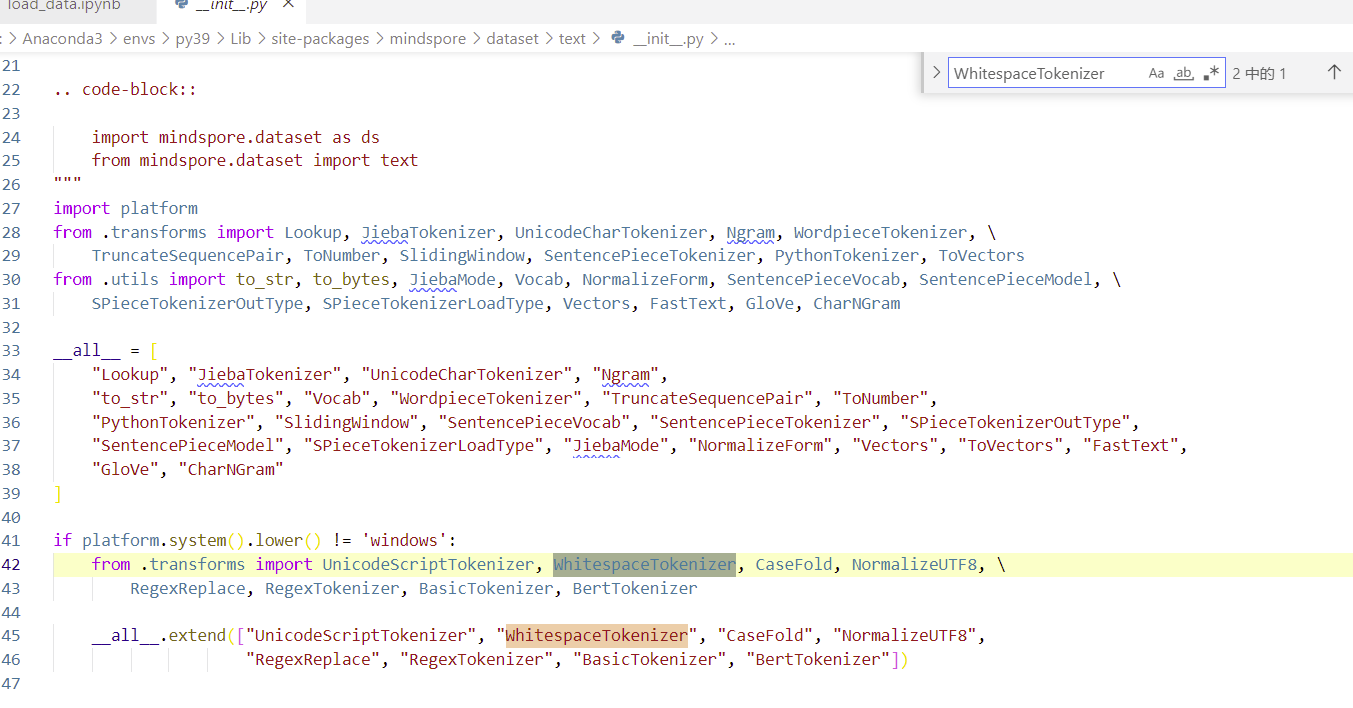Viewport: 1353px width, 708px height.
Task: Click the '2 中的 1' match count
Action: point(1259,73)
